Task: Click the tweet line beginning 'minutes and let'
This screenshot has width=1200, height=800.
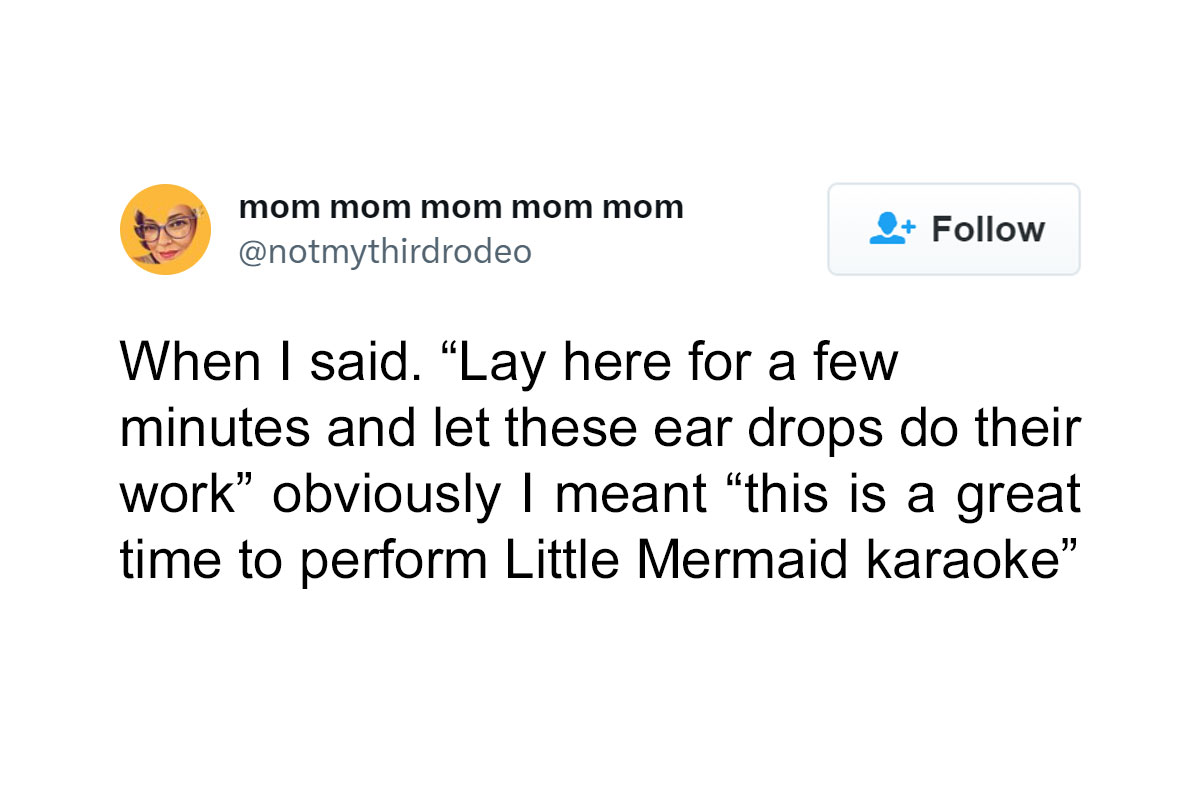Action: [x=600, y=430]
